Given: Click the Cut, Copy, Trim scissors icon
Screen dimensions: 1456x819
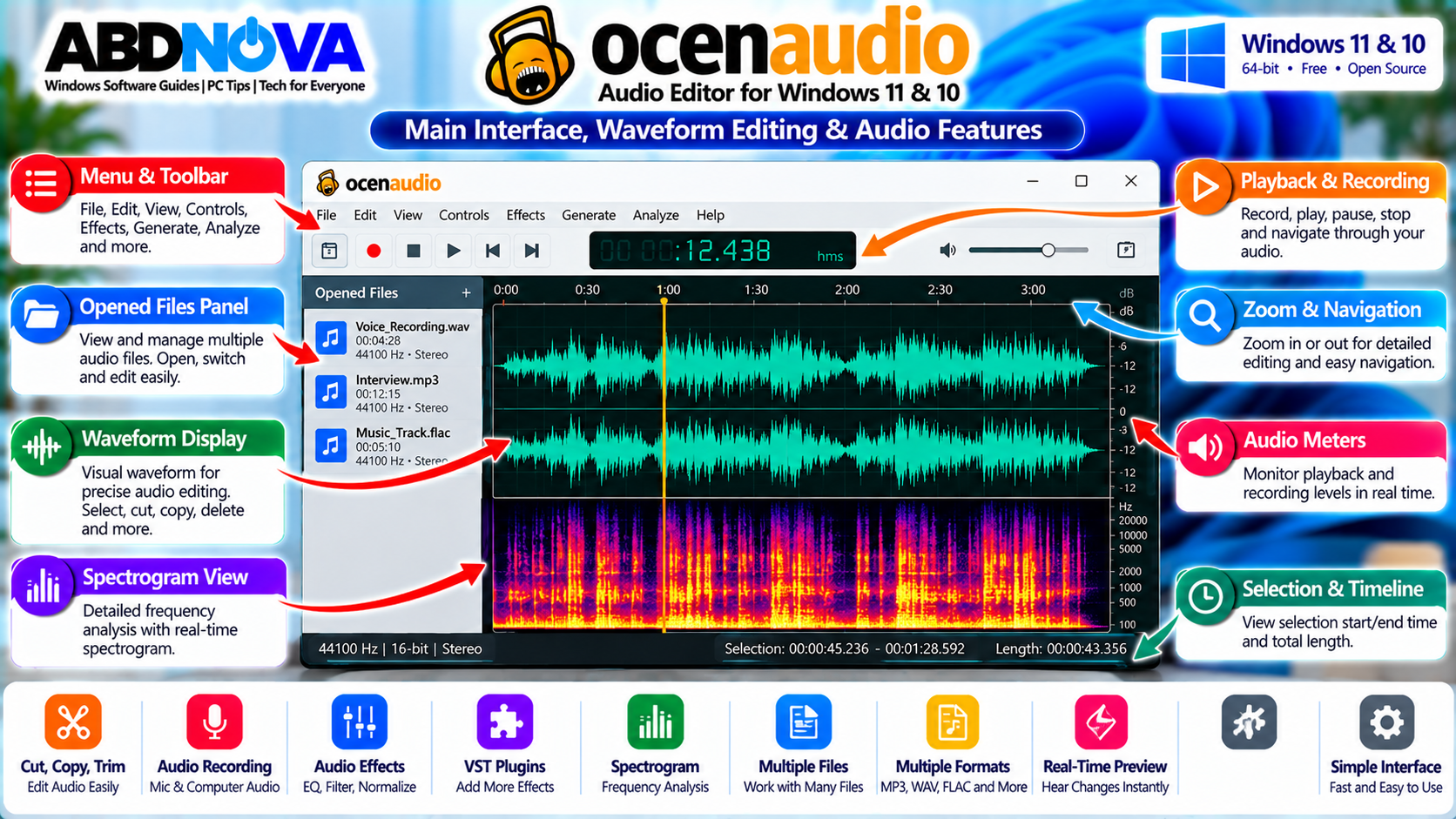Looking at the screenshot, I should pyautogui.click(x=73, y=722).
